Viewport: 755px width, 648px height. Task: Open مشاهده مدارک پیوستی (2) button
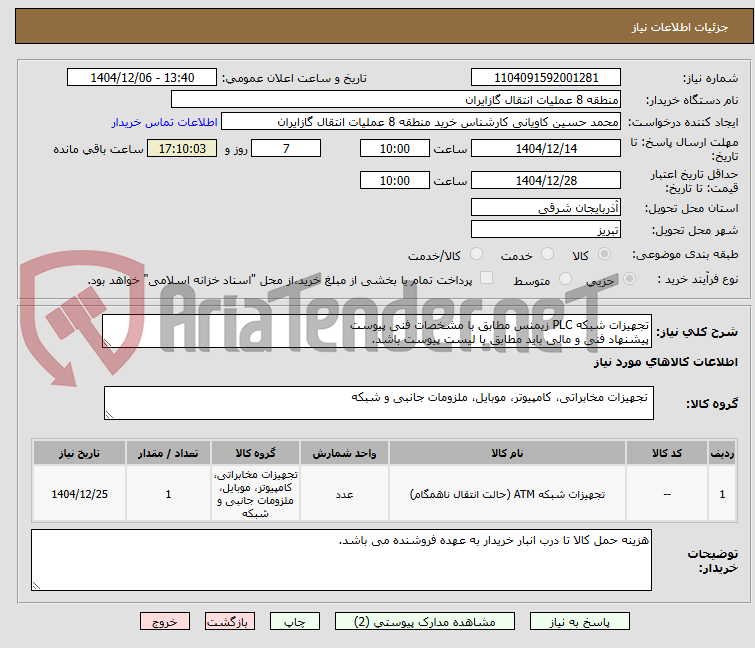click(x=424, y=622)
